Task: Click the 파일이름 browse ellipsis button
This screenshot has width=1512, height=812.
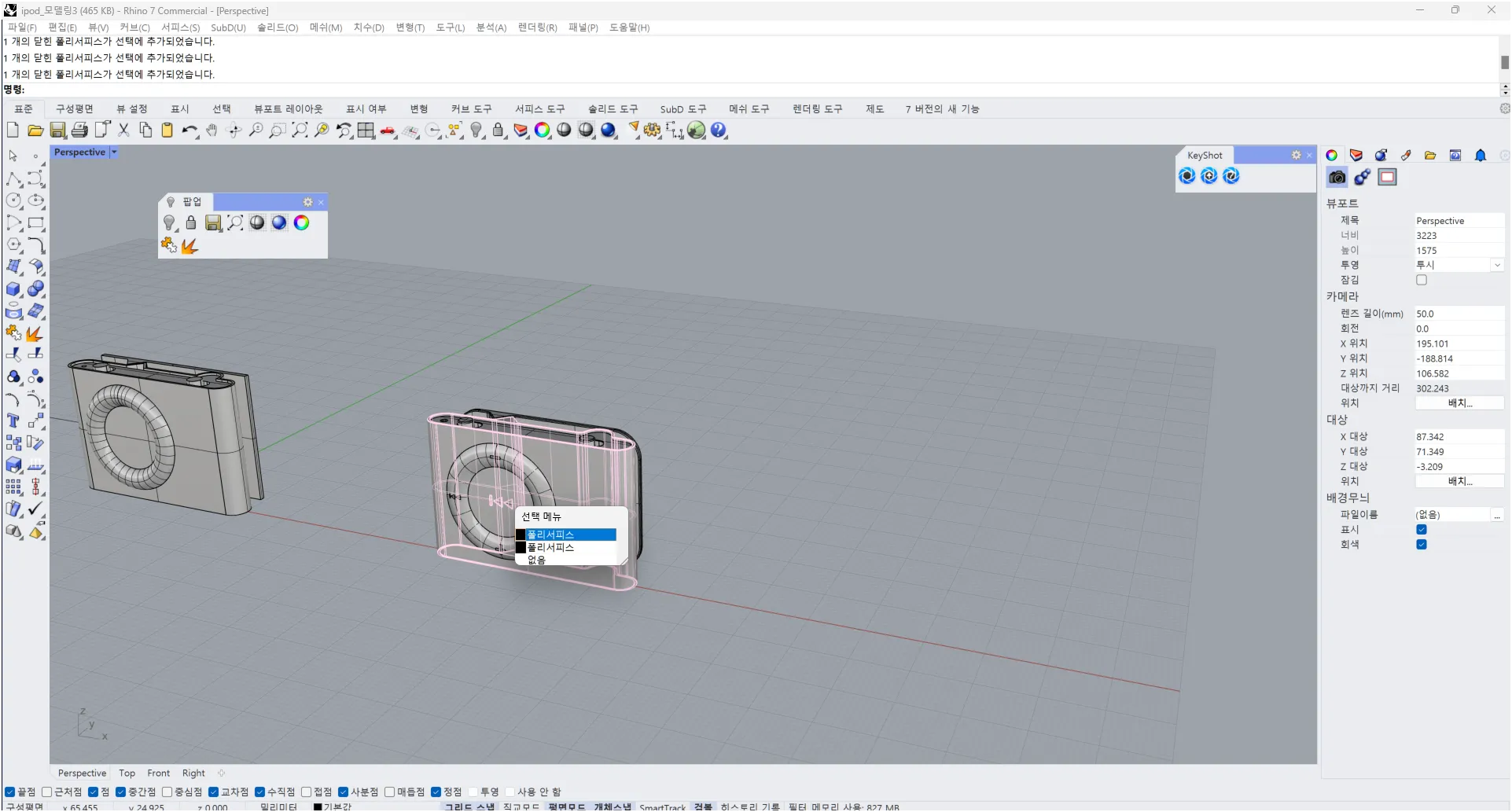Action: [x=1497, y=515]
